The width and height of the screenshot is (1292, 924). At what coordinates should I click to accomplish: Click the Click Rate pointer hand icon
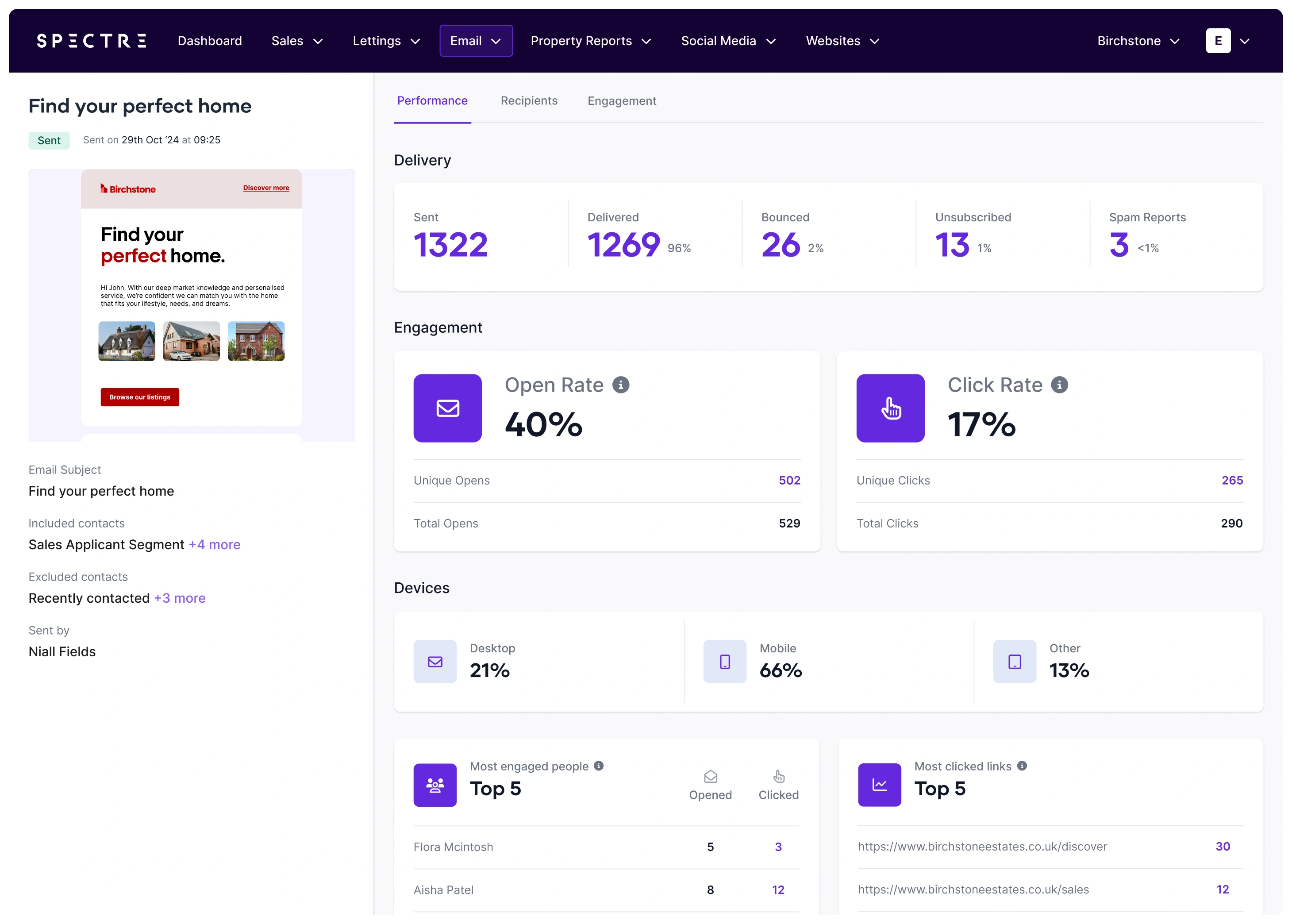click(x=890, y=408)
